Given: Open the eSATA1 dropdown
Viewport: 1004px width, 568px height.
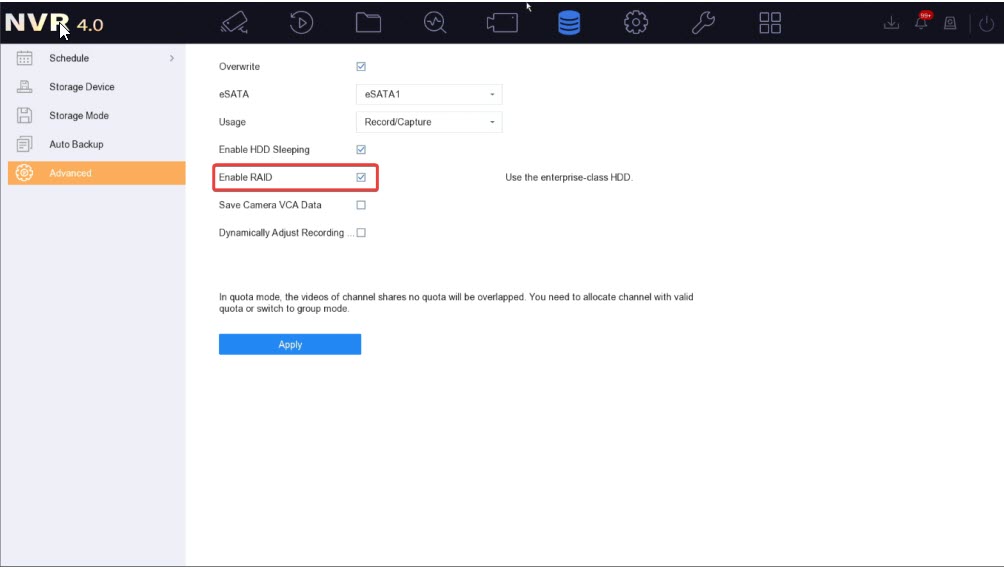Looking at the screenshot, I should 429,95.
